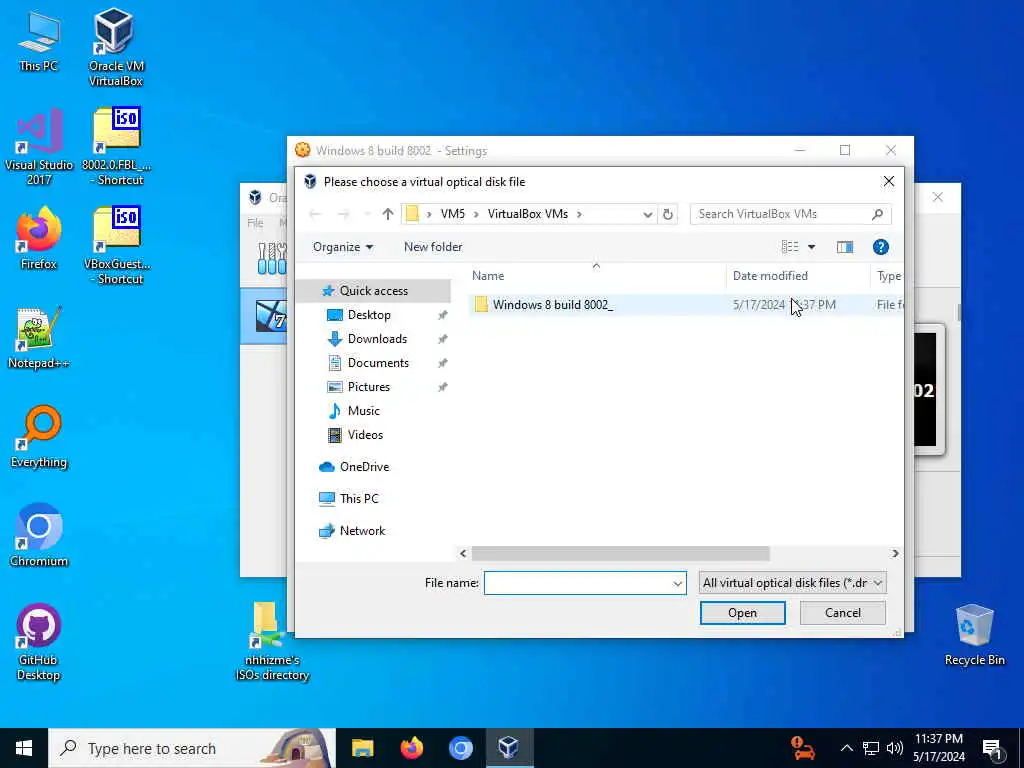Click VirtualBox VMs in the breadcrumb
Image resolution: width=1024 pixels, height=768 pixels.
click(528, 214)
